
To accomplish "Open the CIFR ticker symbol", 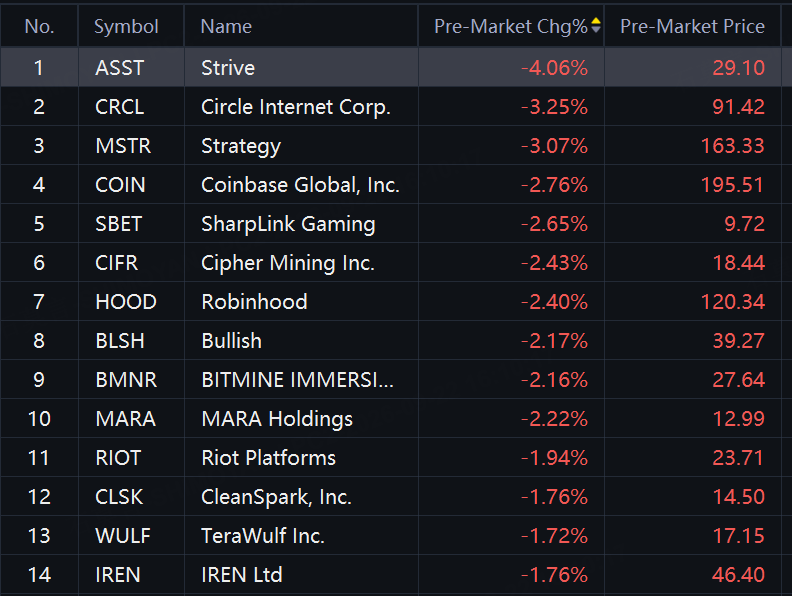I will tap(116, 263).
